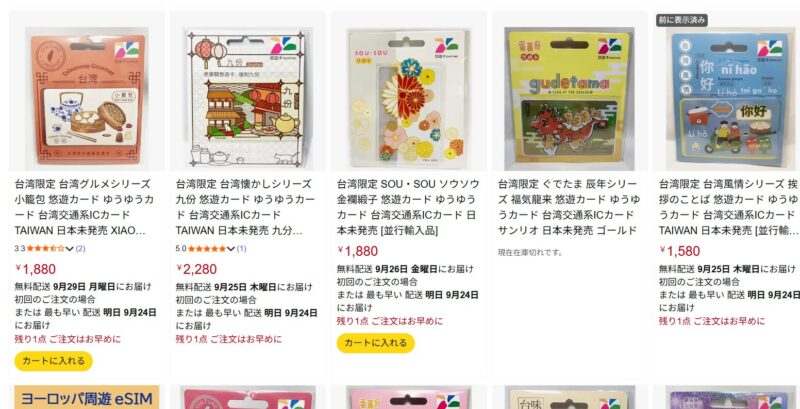Open the gudetama dragon card image
800x409 pixels.
(569, 98)
